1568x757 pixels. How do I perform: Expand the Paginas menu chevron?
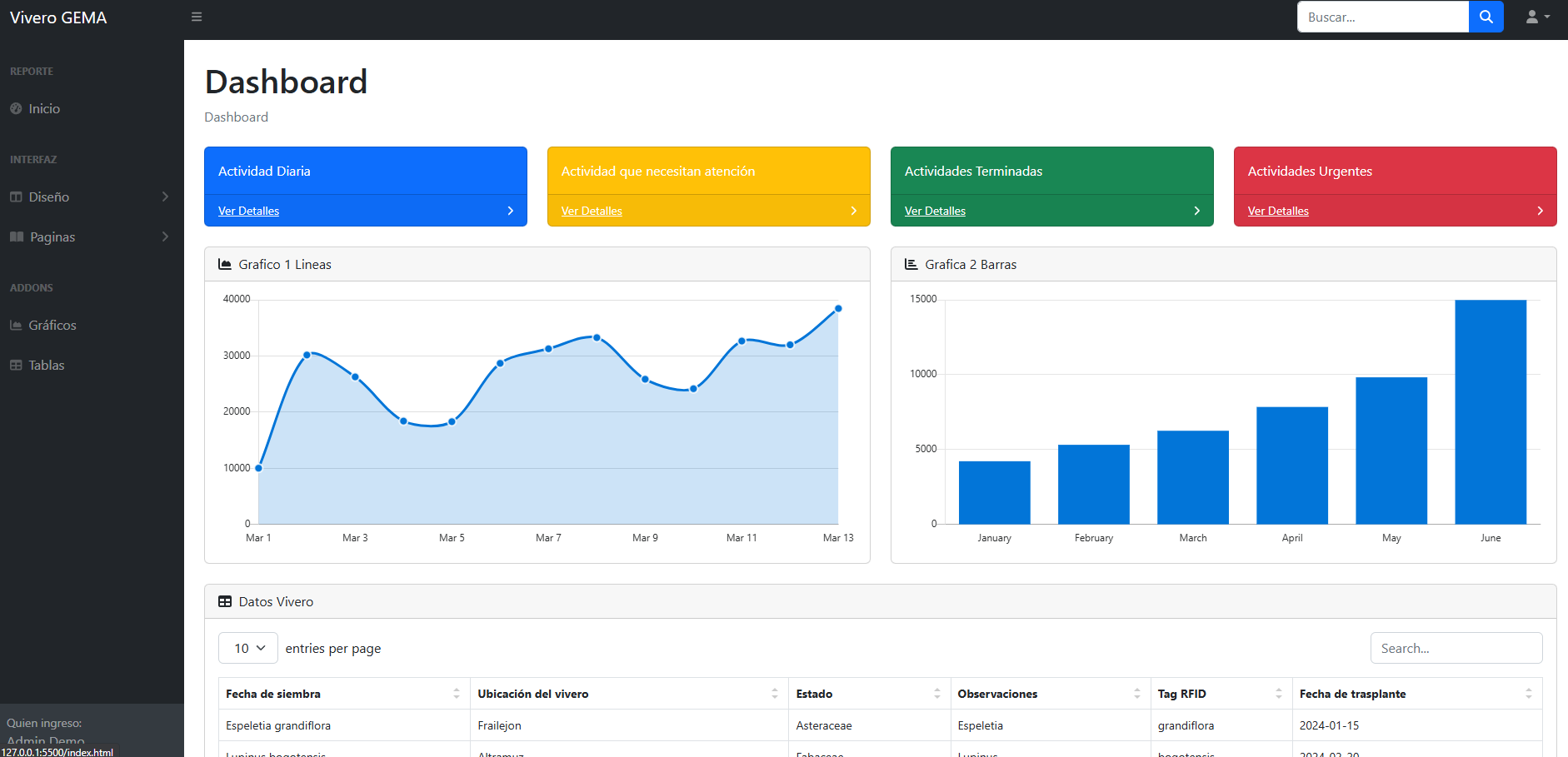tap(165, 237)
